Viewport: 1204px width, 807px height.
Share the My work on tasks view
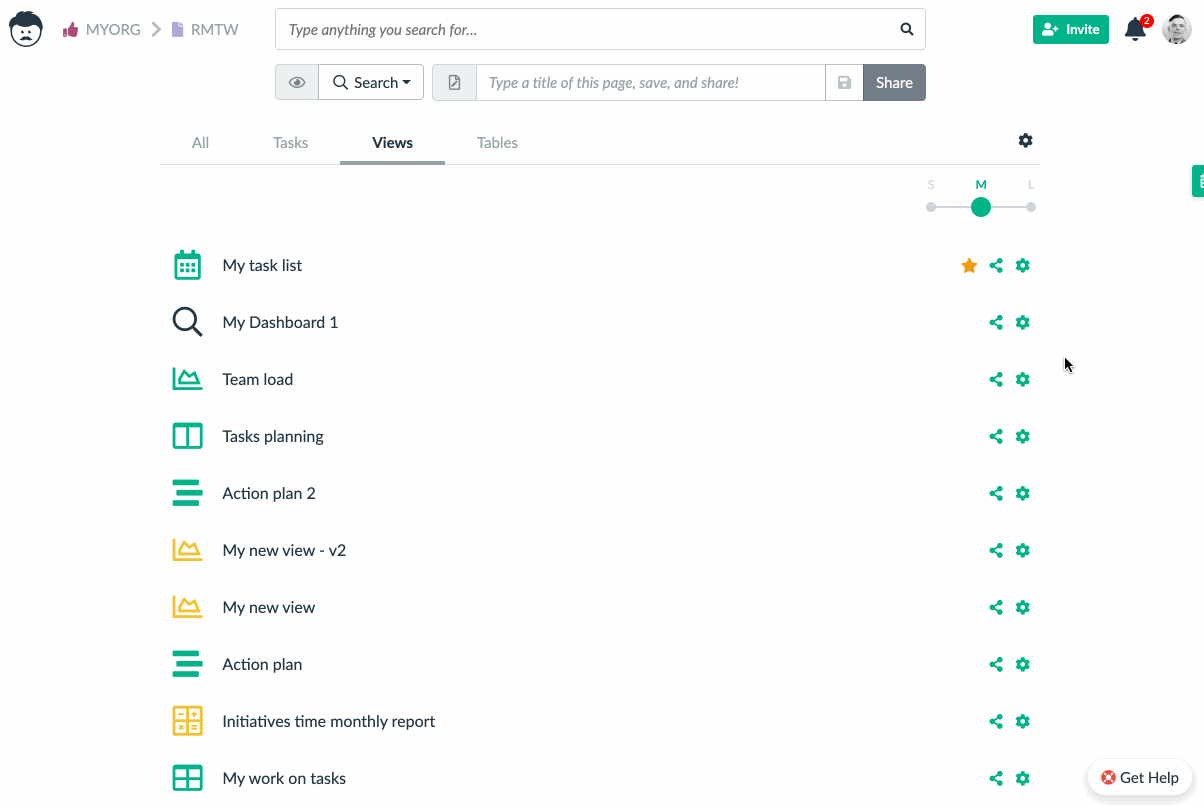(x=996, y=778)
